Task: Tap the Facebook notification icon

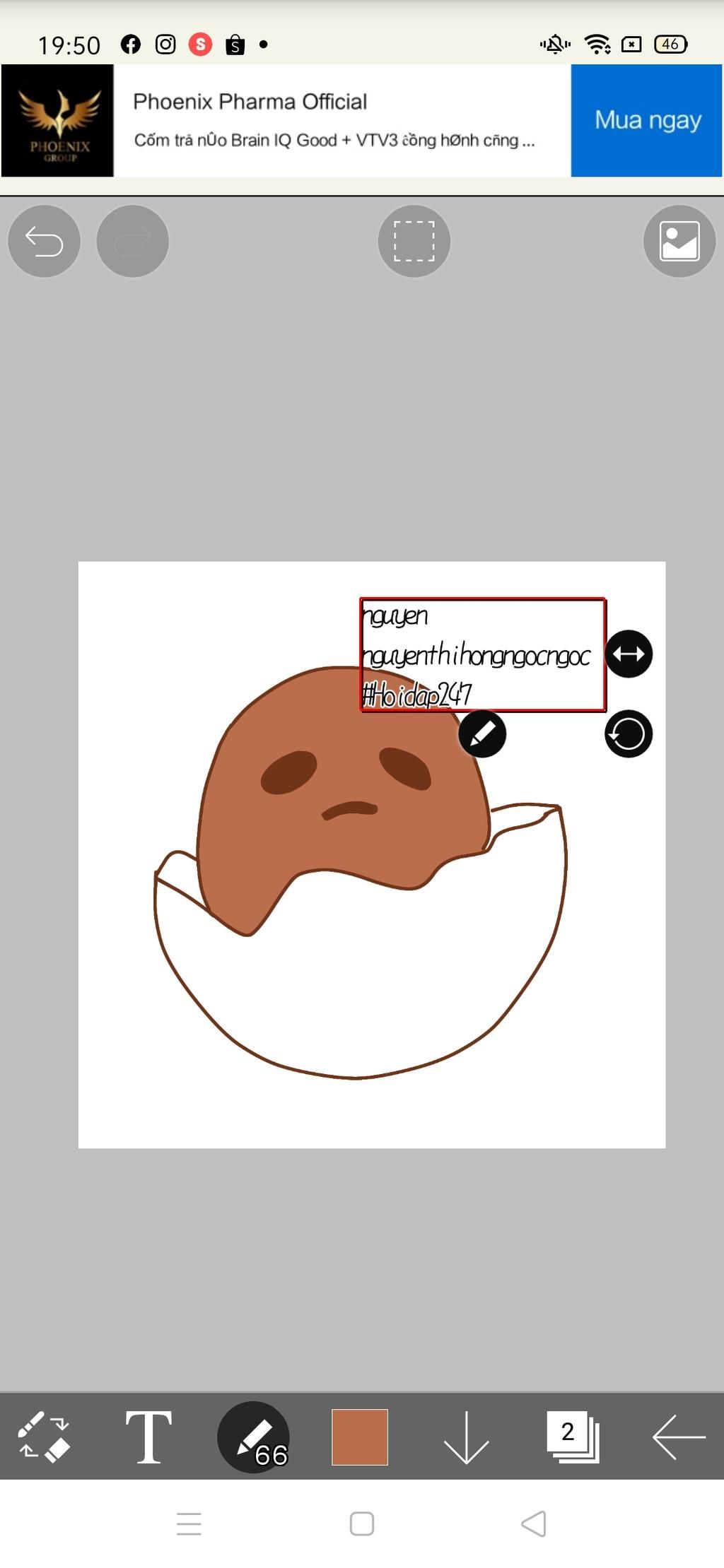Action: coord(131,45)
